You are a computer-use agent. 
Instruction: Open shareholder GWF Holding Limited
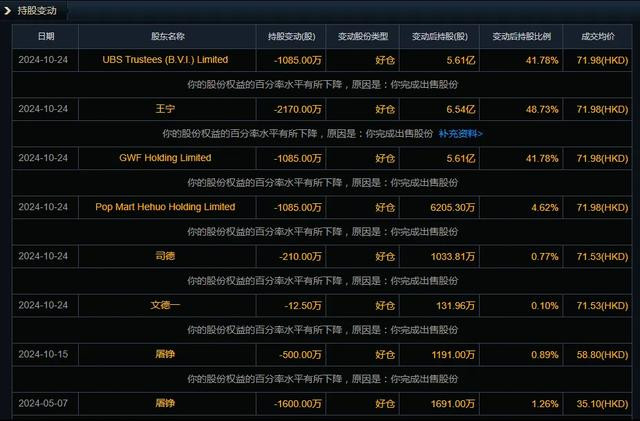click(x=165, y=158)
